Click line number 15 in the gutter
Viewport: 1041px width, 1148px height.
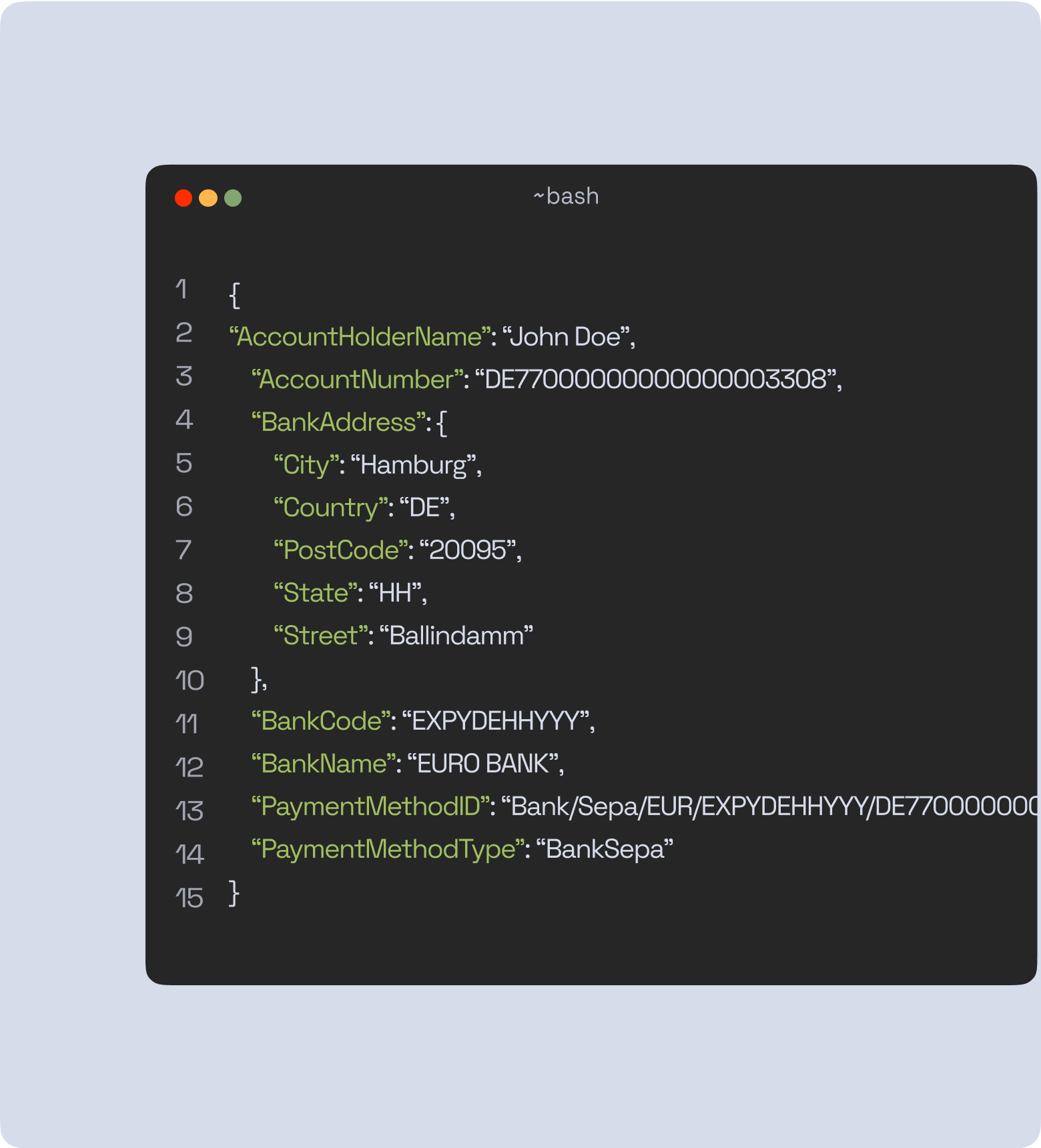tap(189, 898)
